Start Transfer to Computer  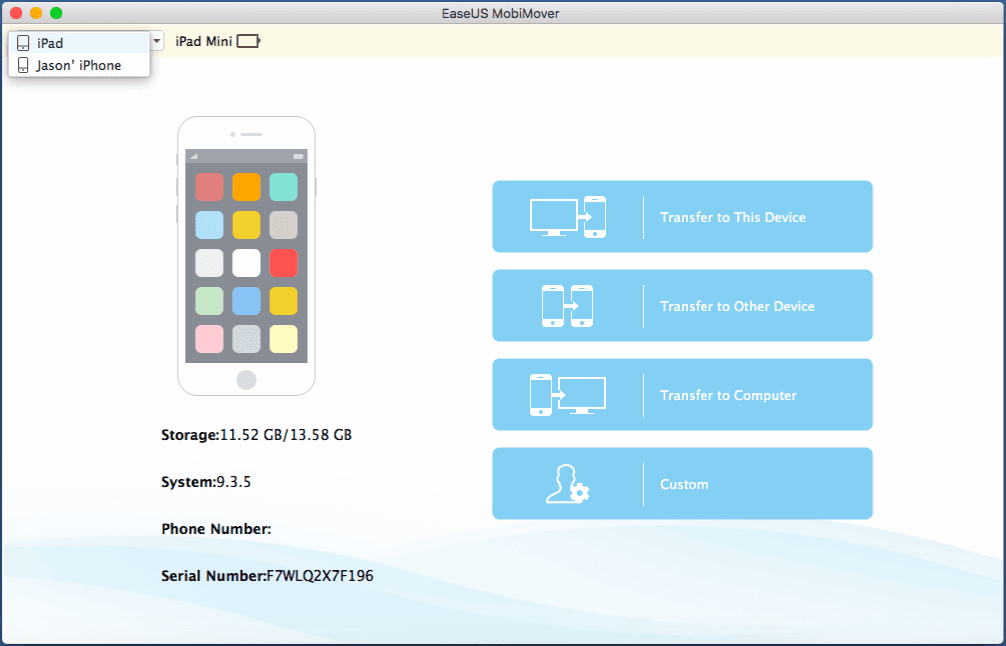point(682,395)
